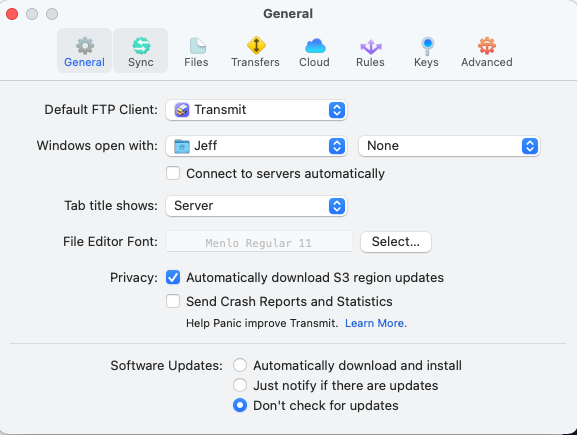Enable Send Crash Reports and Statistics
577x435 pixels.
173,301
